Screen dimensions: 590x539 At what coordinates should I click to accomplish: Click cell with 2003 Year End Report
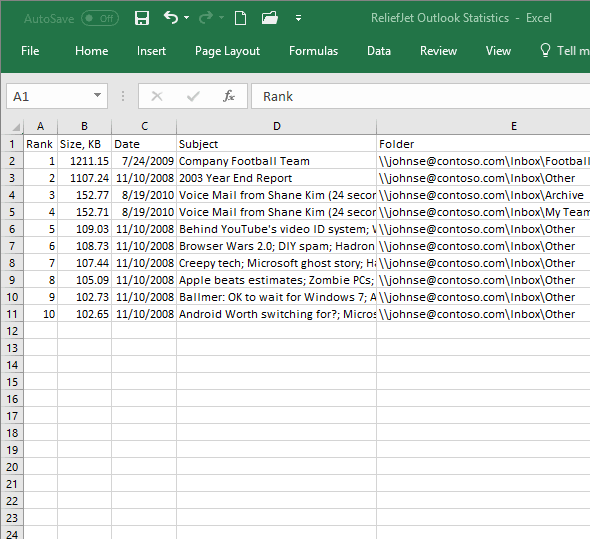tap(277, 178)
